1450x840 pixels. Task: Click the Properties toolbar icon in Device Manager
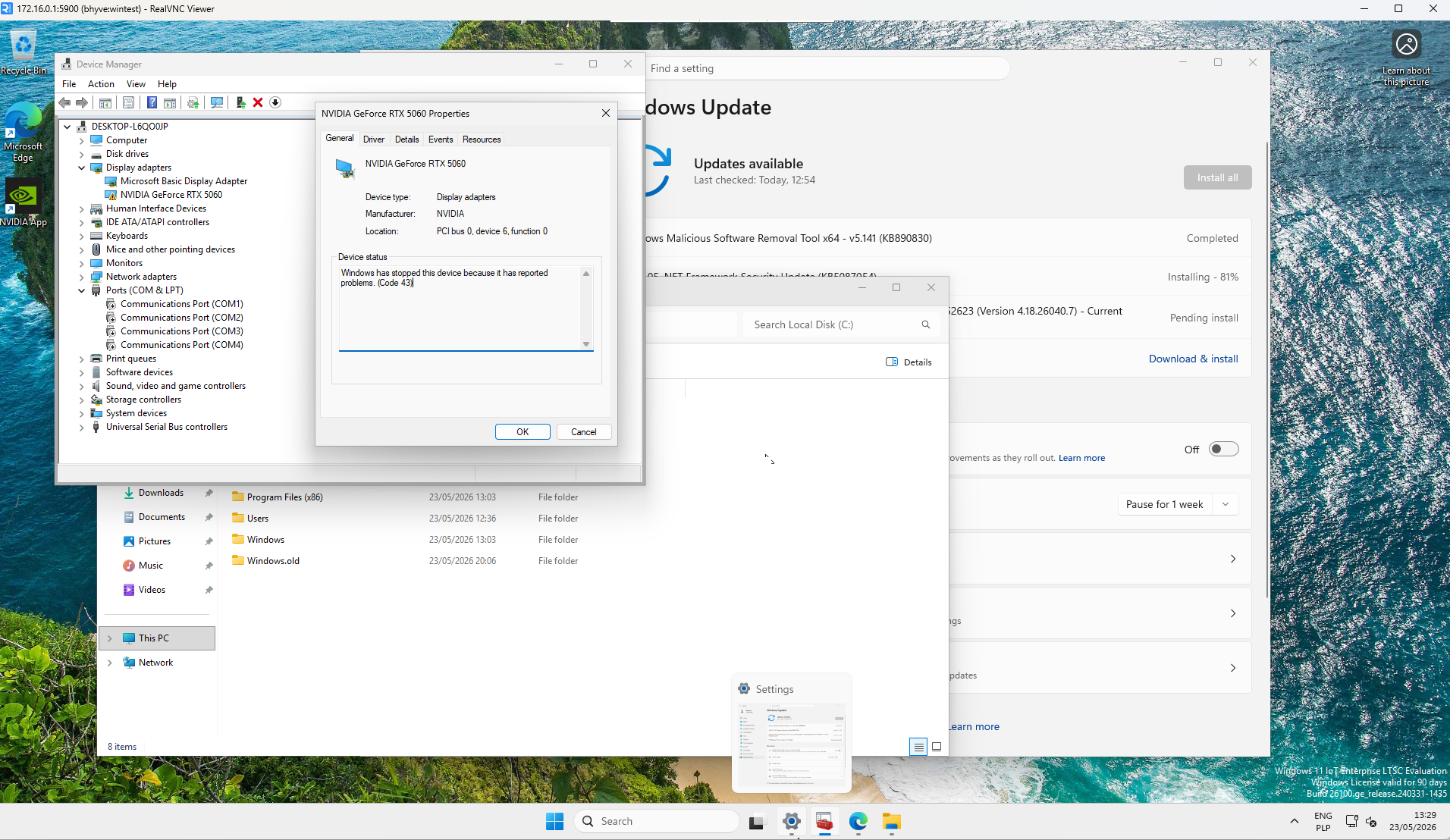point(129,102)
